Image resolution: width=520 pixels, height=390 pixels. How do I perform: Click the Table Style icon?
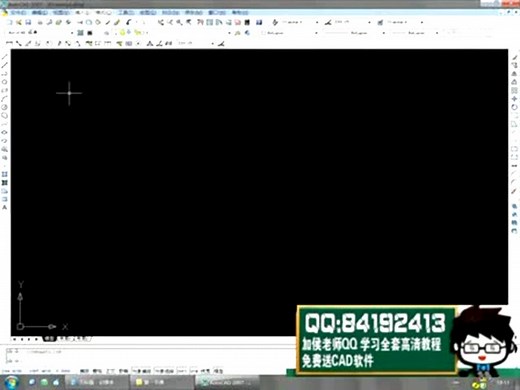coord(380,22)
